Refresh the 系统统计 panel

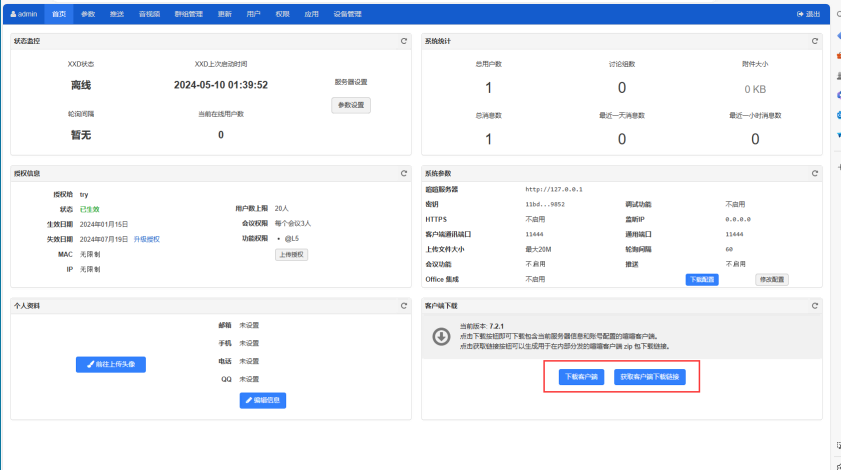tap(815, 41)
